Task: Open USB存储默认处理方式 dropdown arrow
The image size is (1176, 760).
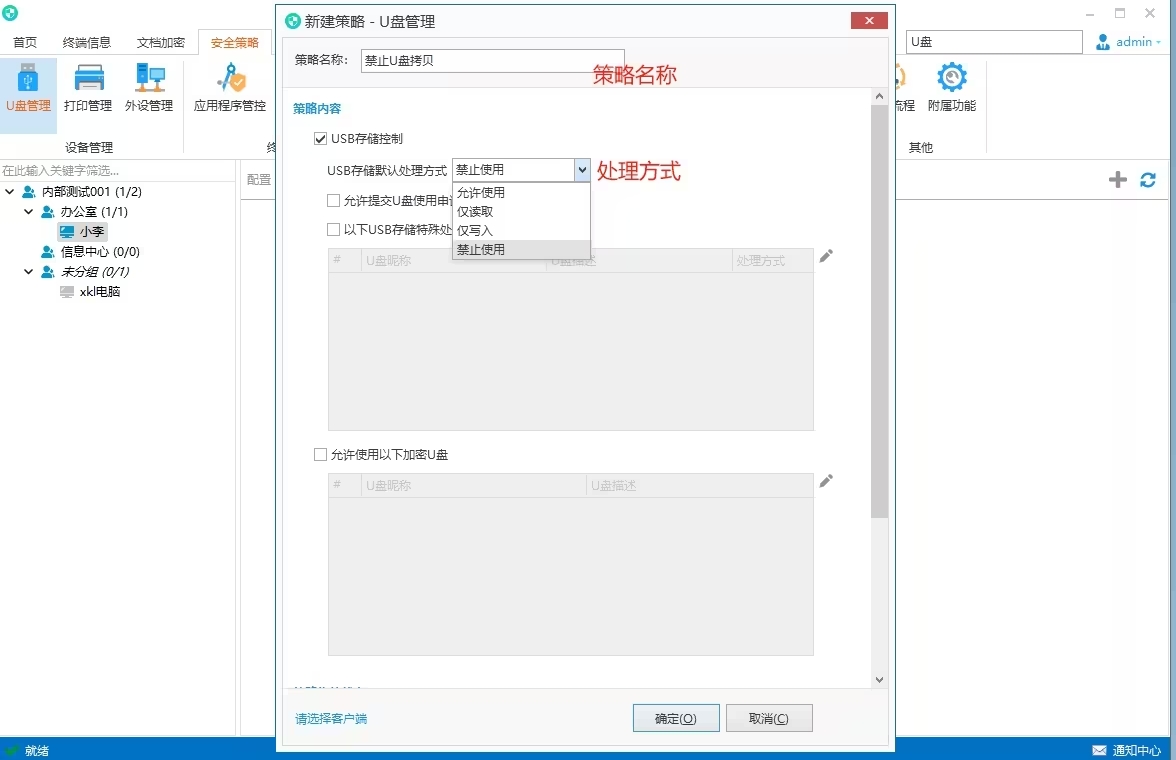Action: coord(582,170)
